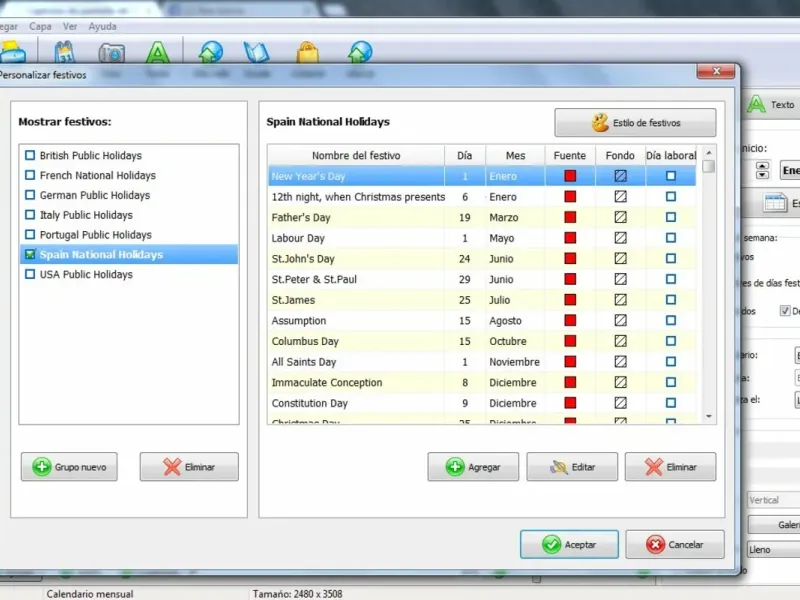Viewport: 800px width, 600px height.
Task: Confirm with the Aceptar button
Action: [x=569, y=544]
